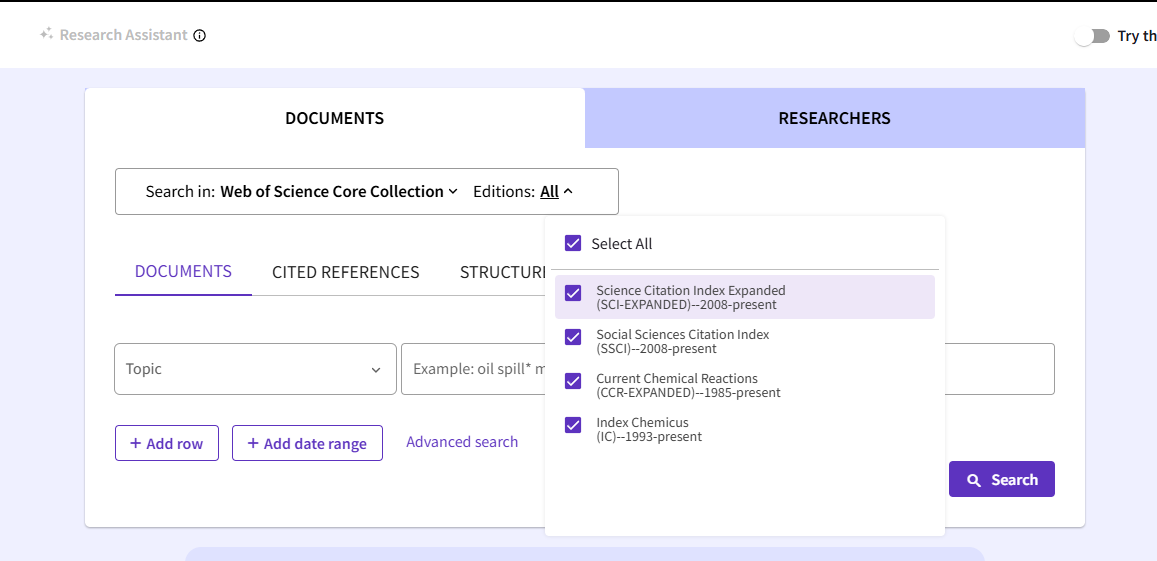Select the top DOCUMENTS tab
Viewport: 1157px width, 561px height.
click(x=334, y=118)
